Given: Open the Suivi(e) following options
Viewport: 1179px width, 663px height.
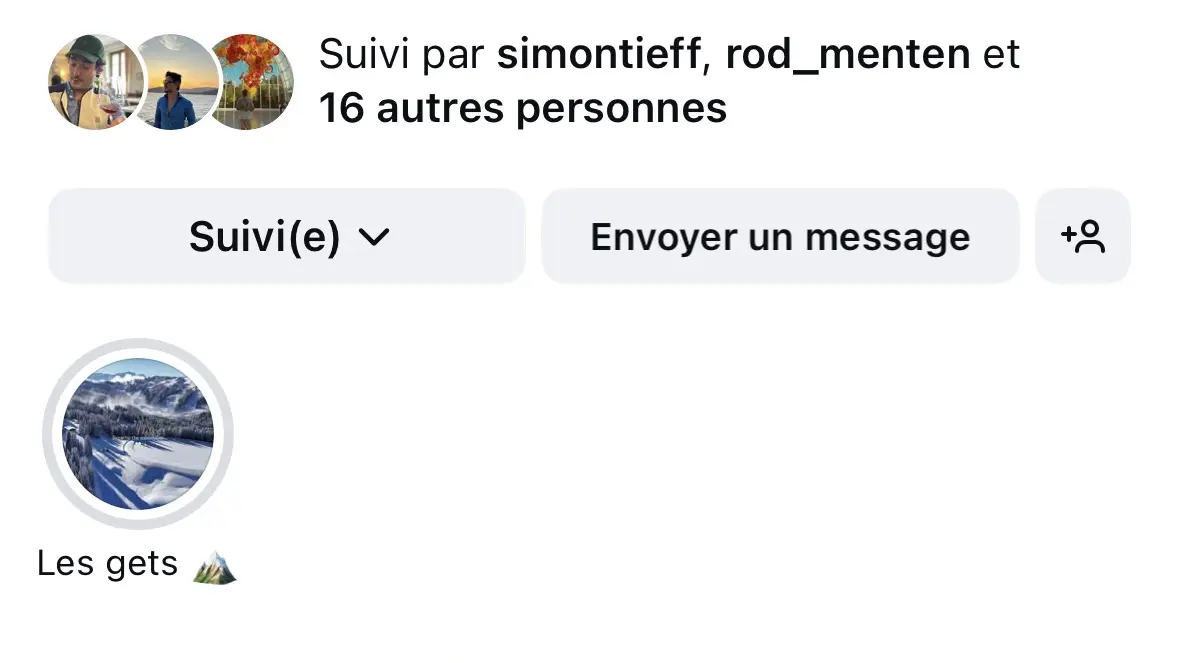Looking at the screenshot, I should point(286,237).
